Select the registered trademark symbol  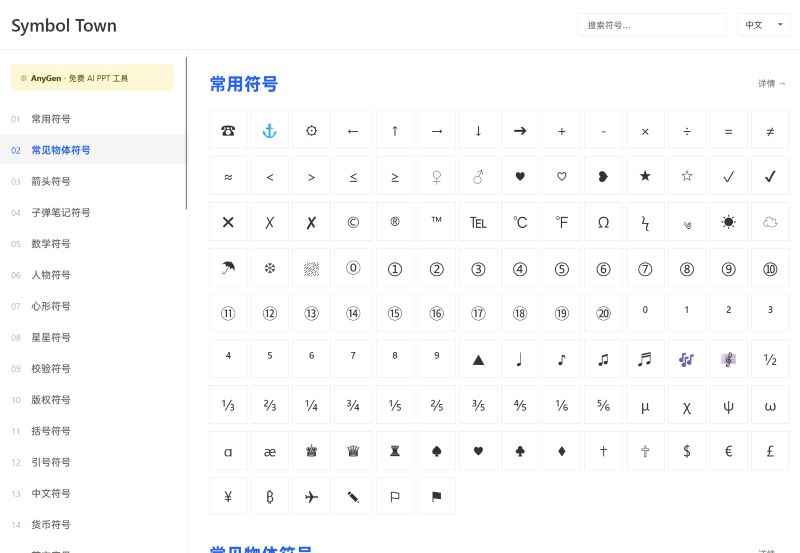pyautogui.click(x=395, y=222)
